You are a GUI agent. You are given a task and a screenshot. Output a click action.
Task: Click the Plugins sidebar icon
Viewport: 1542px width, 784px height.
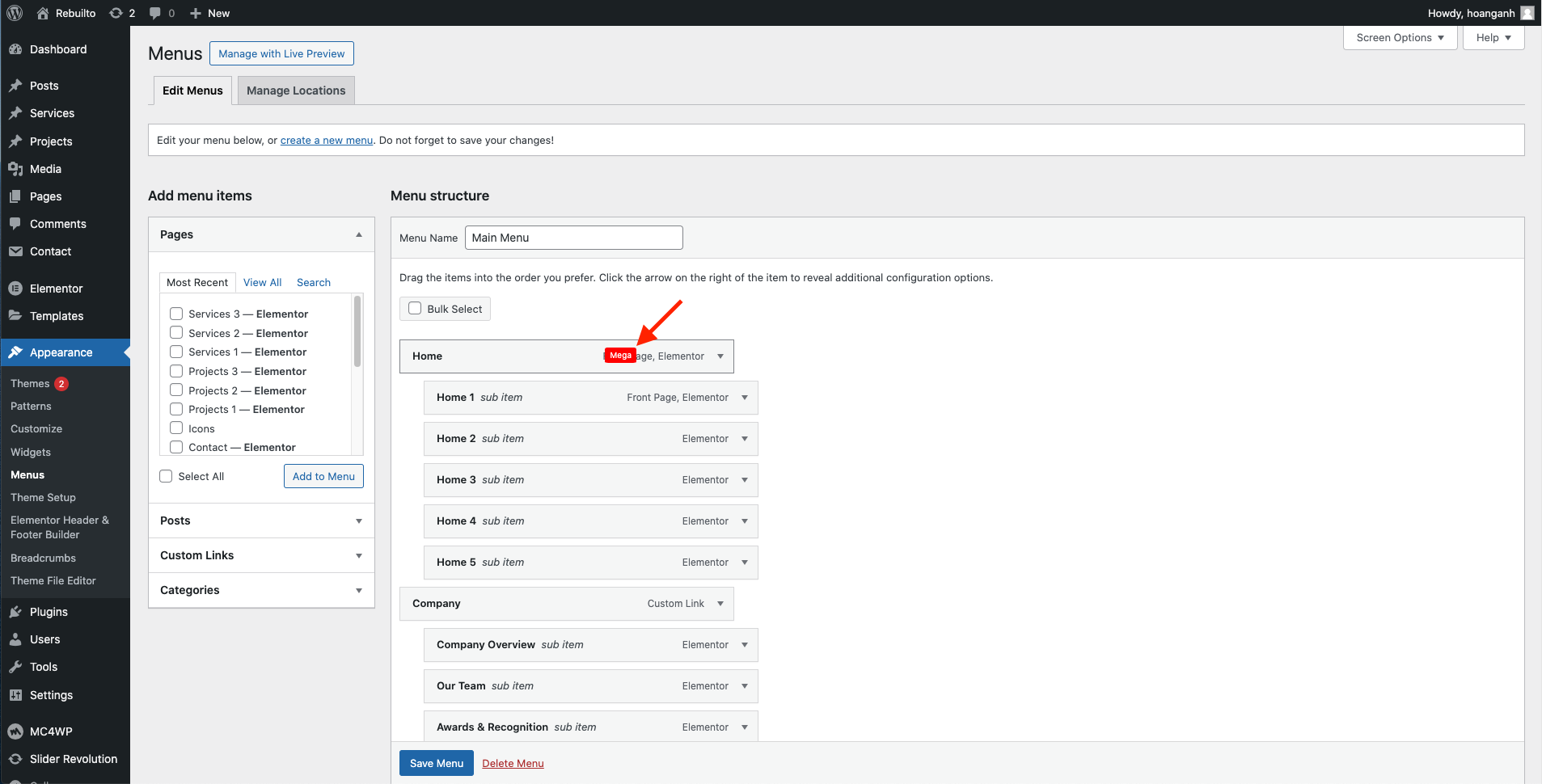(x=15, y=612)
